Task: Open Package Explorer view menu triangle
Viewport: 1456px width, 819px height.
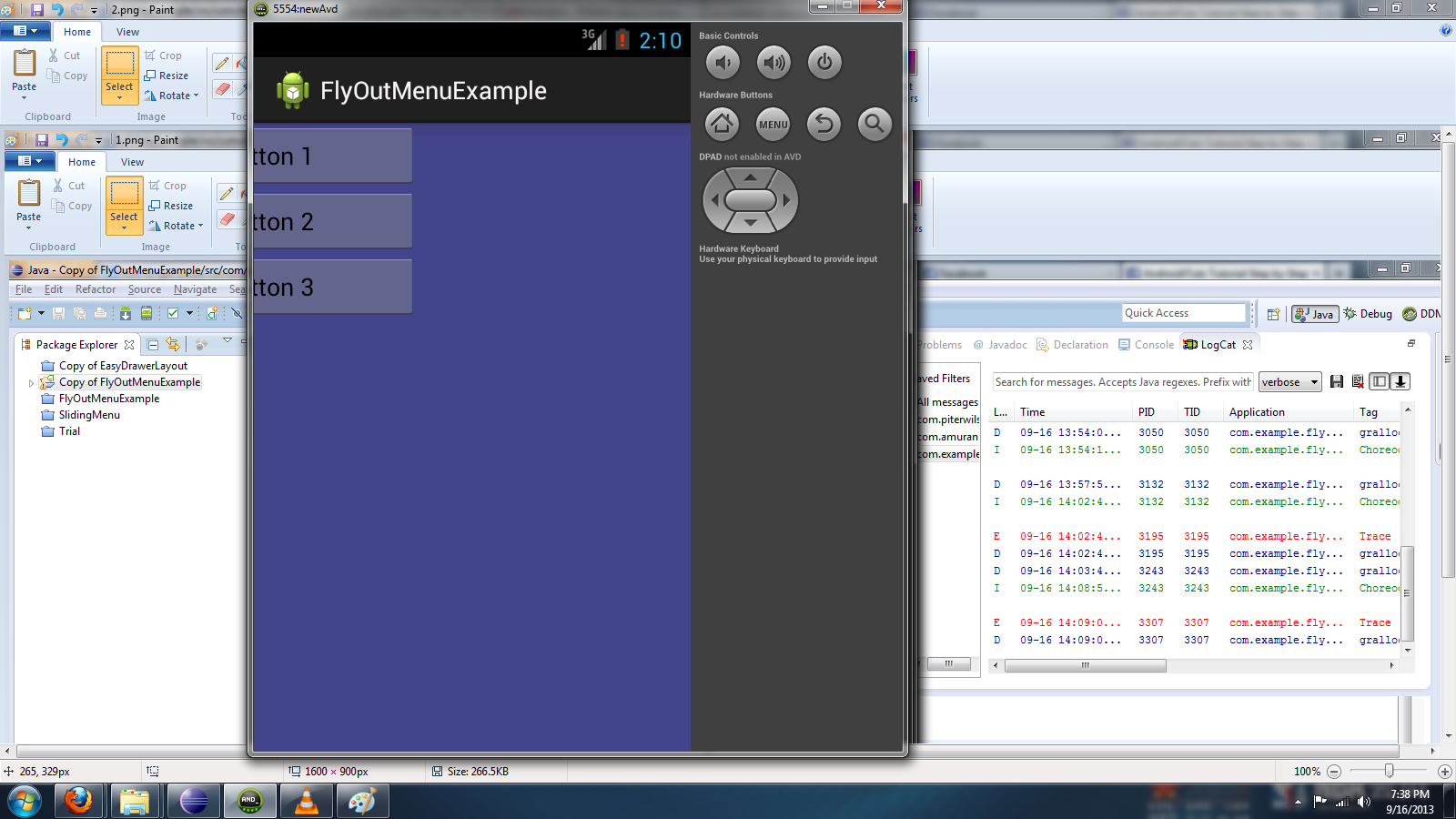Action: point(227,341)
